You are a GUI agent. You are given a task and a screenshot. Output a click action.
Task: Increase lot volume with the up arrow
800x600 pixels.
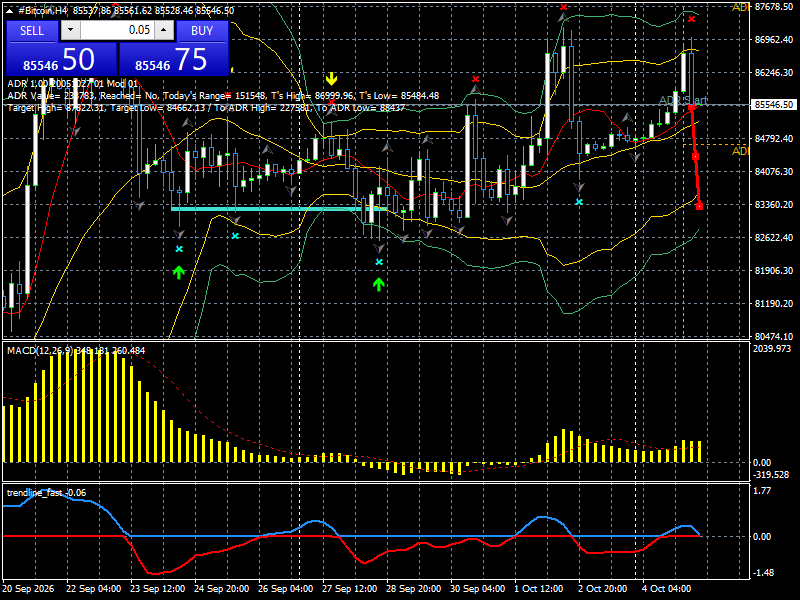tap(164, 30)
